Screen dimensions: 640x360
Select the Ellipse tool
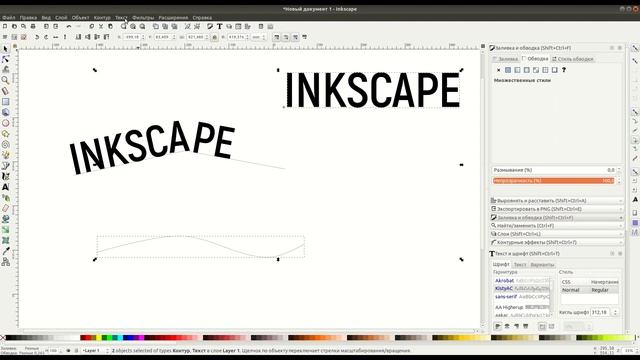[5, 123]
